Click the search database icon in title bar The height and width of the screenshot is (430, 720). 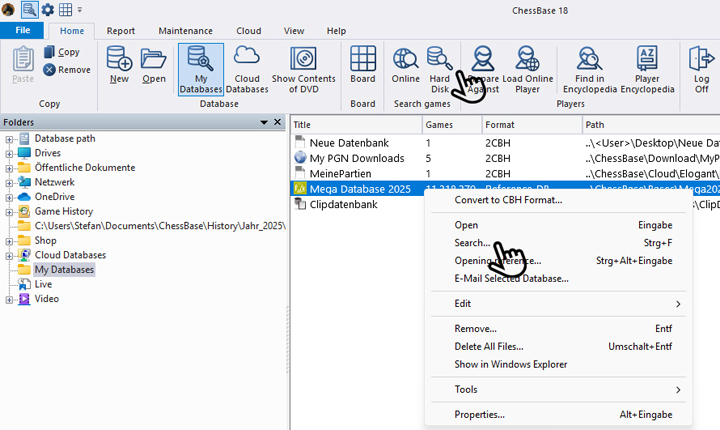click(x=29, y=9)
